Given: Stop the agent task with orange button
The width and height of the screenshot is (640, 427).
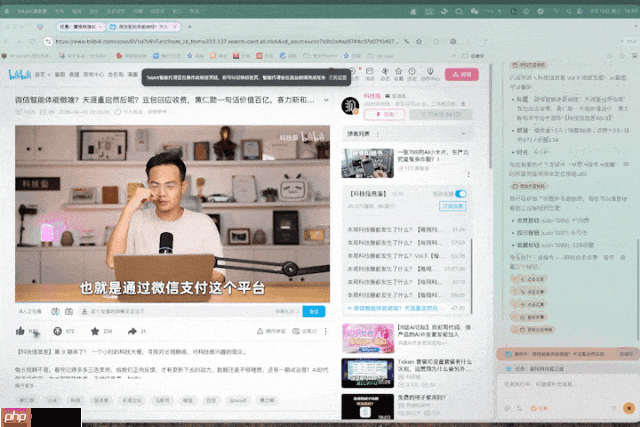Looking at the screenshot, I should click(629, 408).
